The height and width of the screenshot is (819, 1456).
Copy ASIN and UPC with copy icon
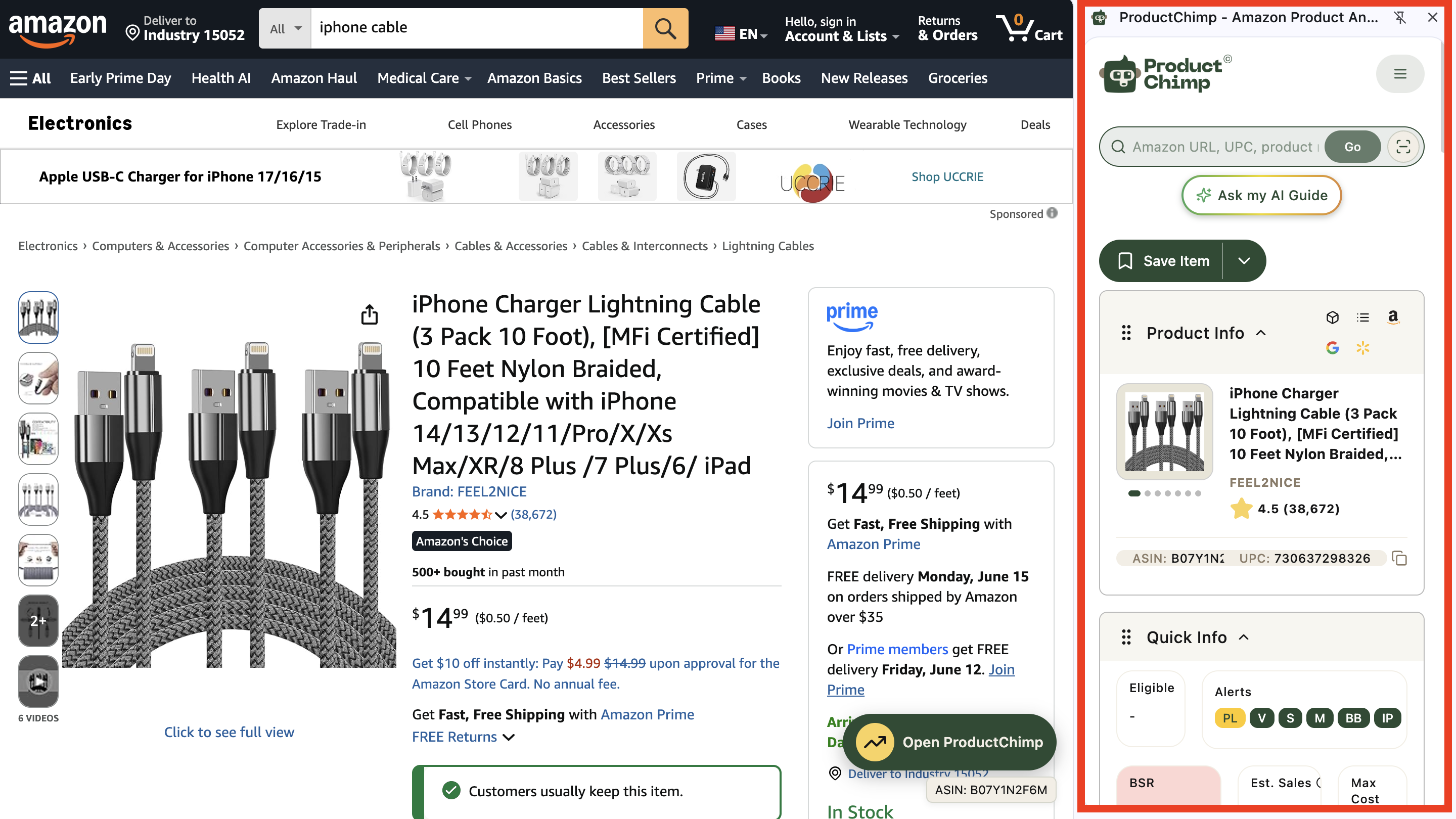[x=1399, y=559]
